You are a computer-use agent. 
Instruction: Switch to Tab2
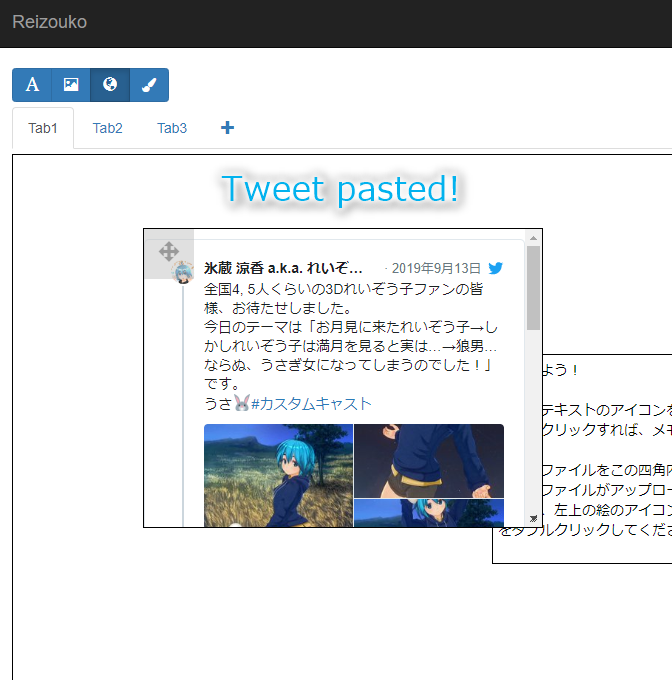point(108,128)
